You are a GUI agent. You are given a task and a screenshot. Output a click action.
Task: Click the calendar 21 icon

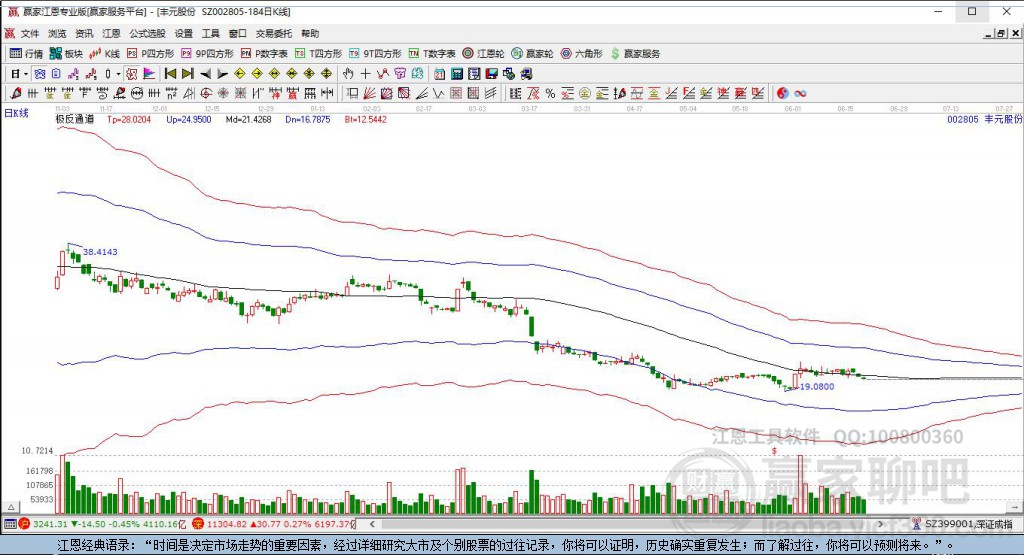coord(440,74)
